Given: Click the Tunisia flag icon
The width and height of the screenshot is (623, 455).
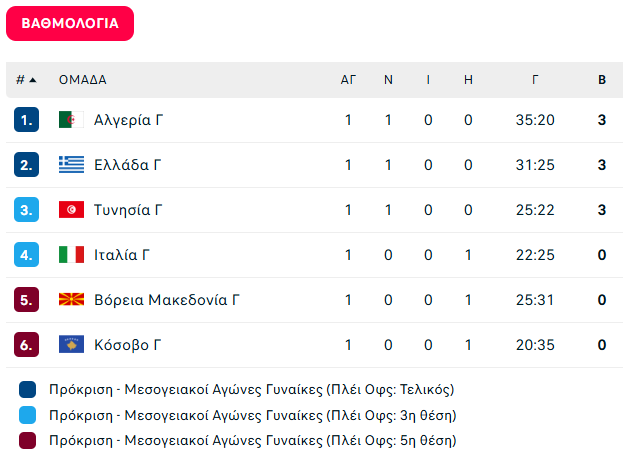Looking at the screenshot, I should (x=72, y=209).
